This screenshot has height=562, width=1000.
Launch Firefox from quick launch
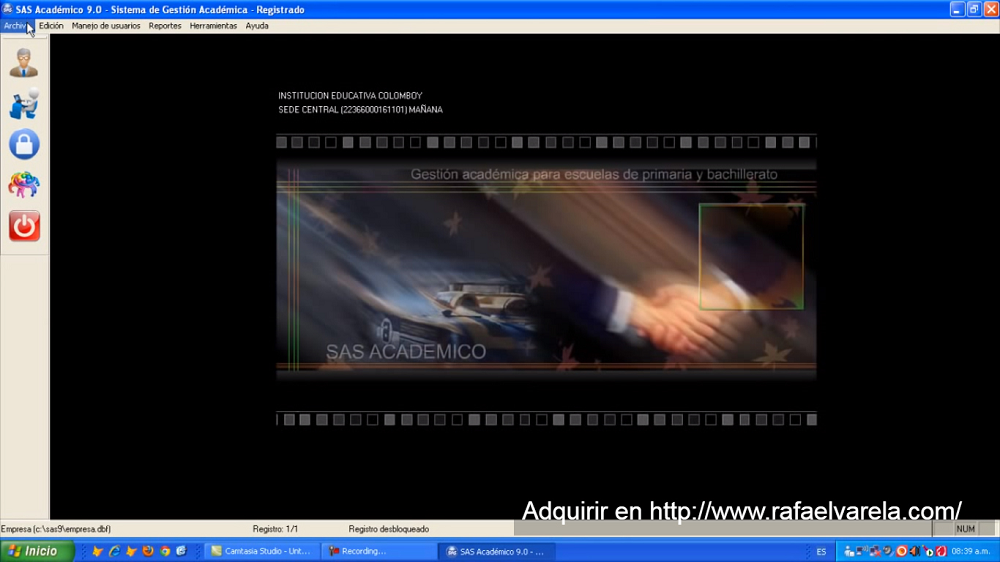tap(148, 551)
